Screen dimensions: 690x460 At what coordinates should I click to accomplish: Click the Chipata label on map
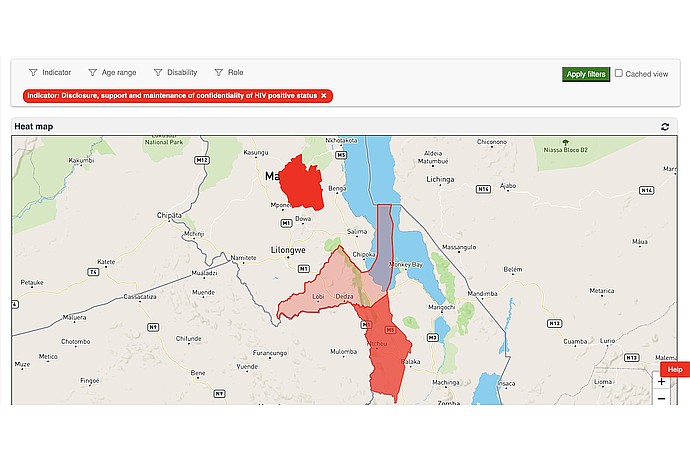click(x=169, y=215)
